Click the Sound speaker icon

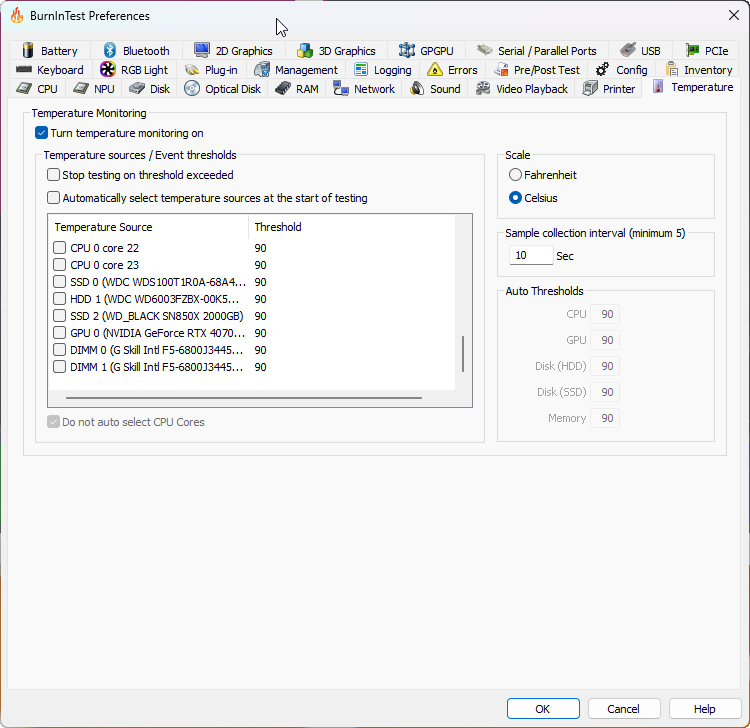(417, 88)
